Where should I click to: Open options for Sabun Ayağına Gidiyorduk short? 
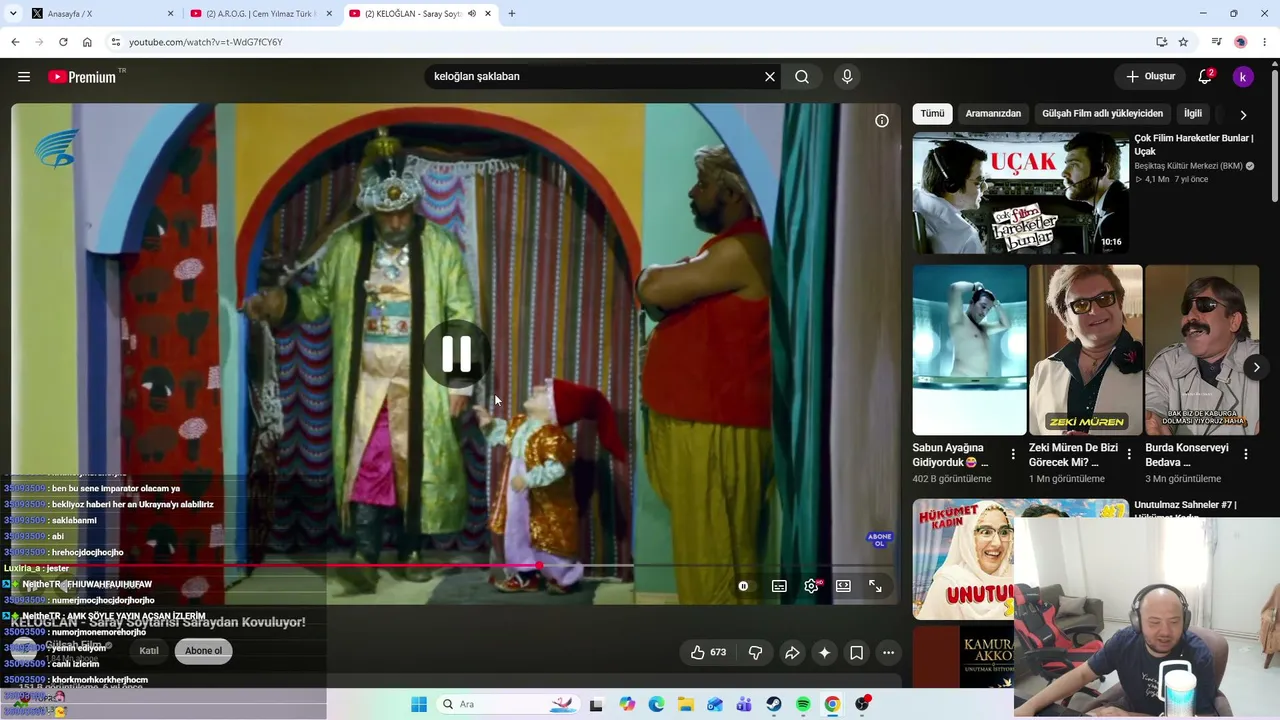click(1013, 455)
